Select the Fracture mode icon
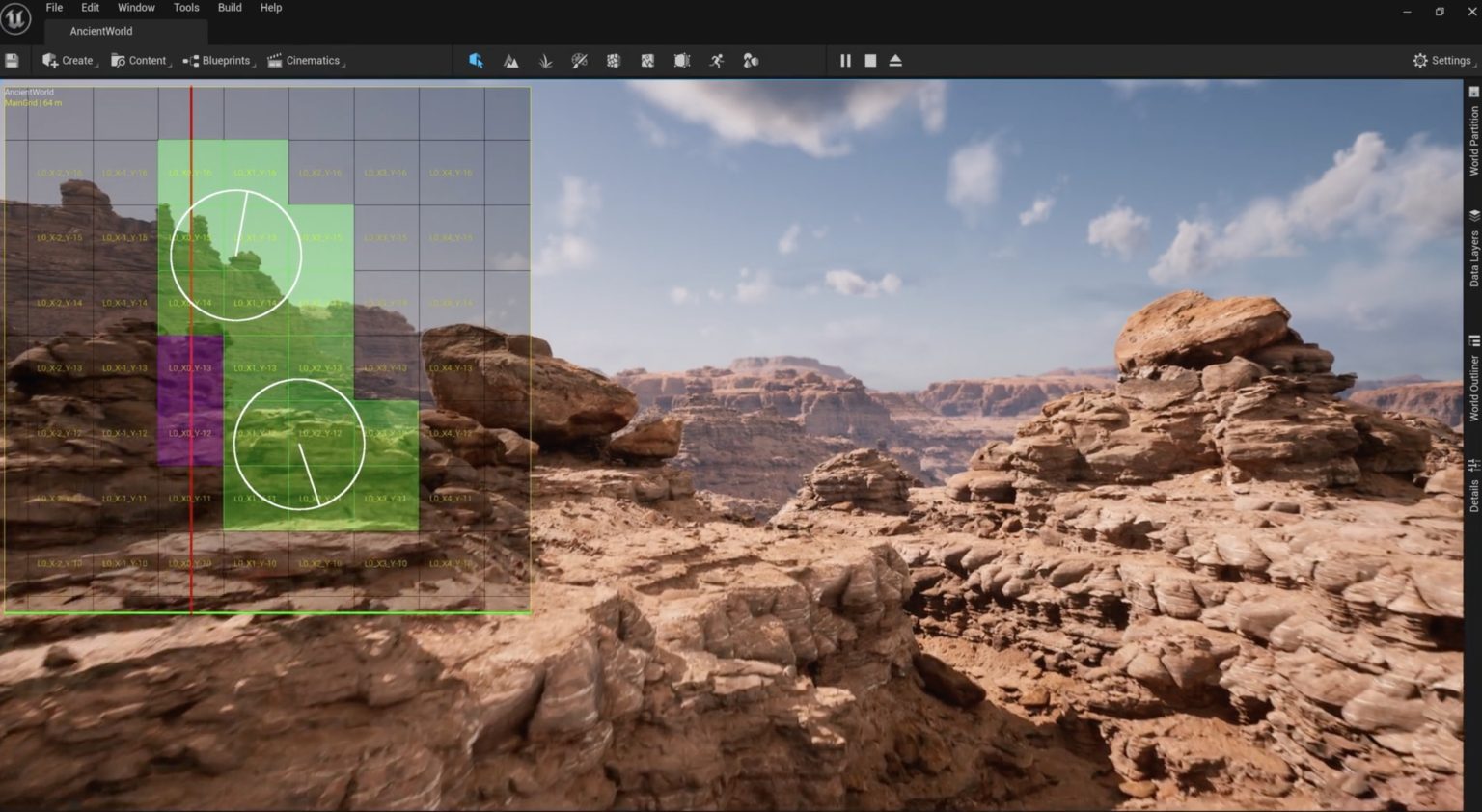This screenshot has height=812, width=1482. click(647, 61)
